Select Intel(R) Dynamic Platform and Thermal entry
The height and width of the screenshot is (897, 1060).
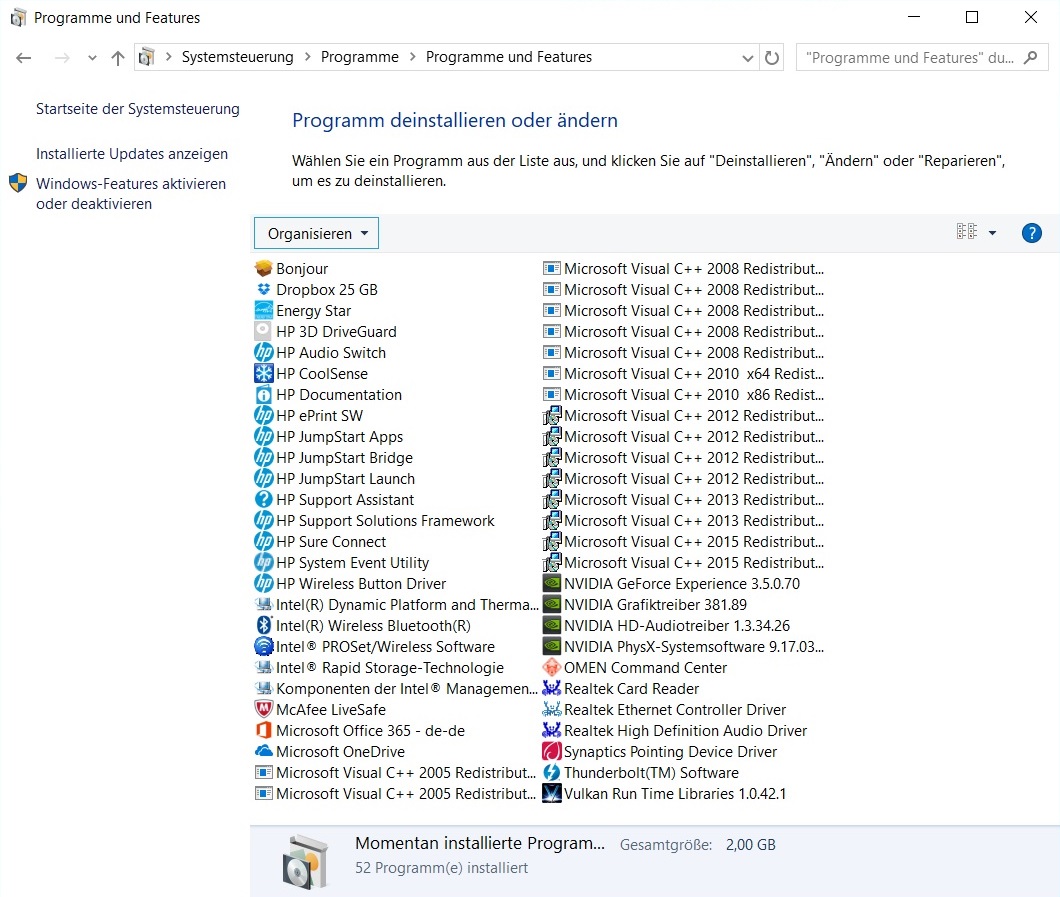(x=396, y=604)
